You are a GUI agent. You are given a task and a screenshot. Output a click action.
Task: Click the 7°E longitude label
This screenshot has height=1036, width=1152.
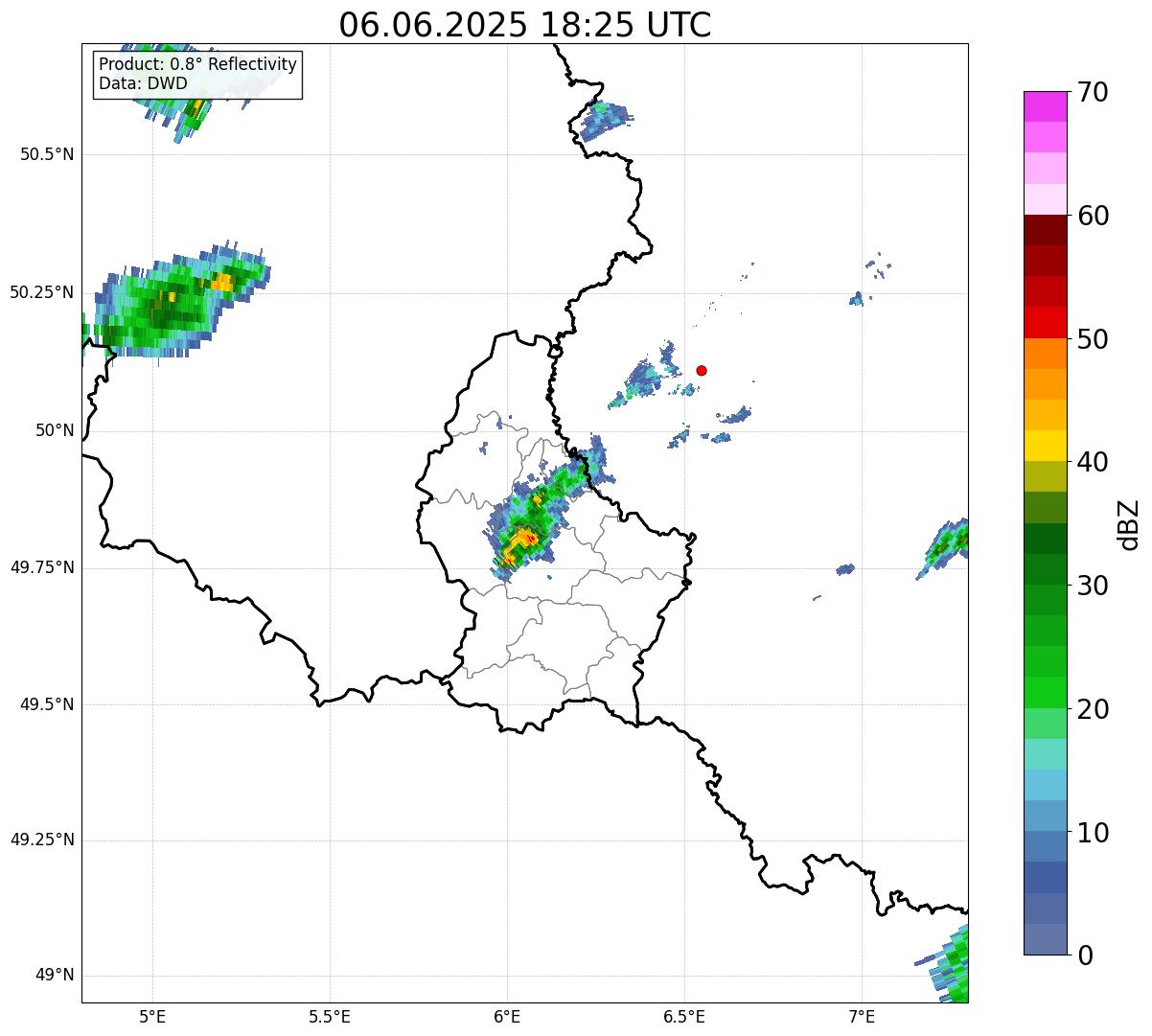862,1016
